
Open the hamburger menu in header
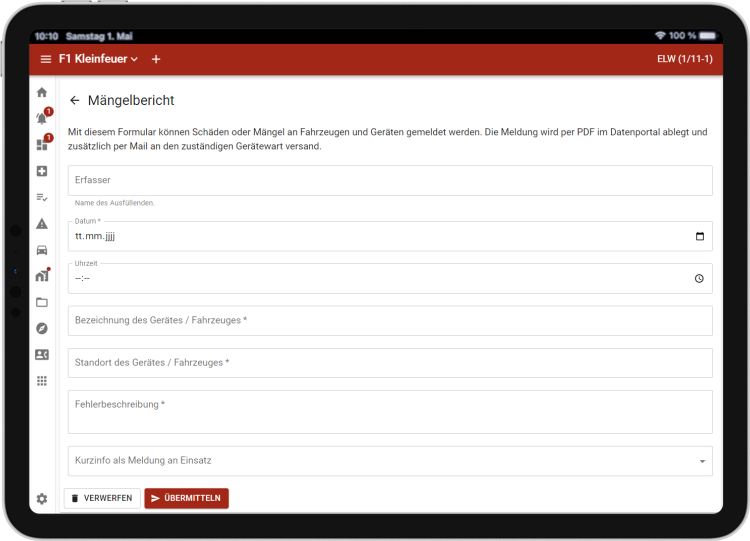tap(45, 59)
